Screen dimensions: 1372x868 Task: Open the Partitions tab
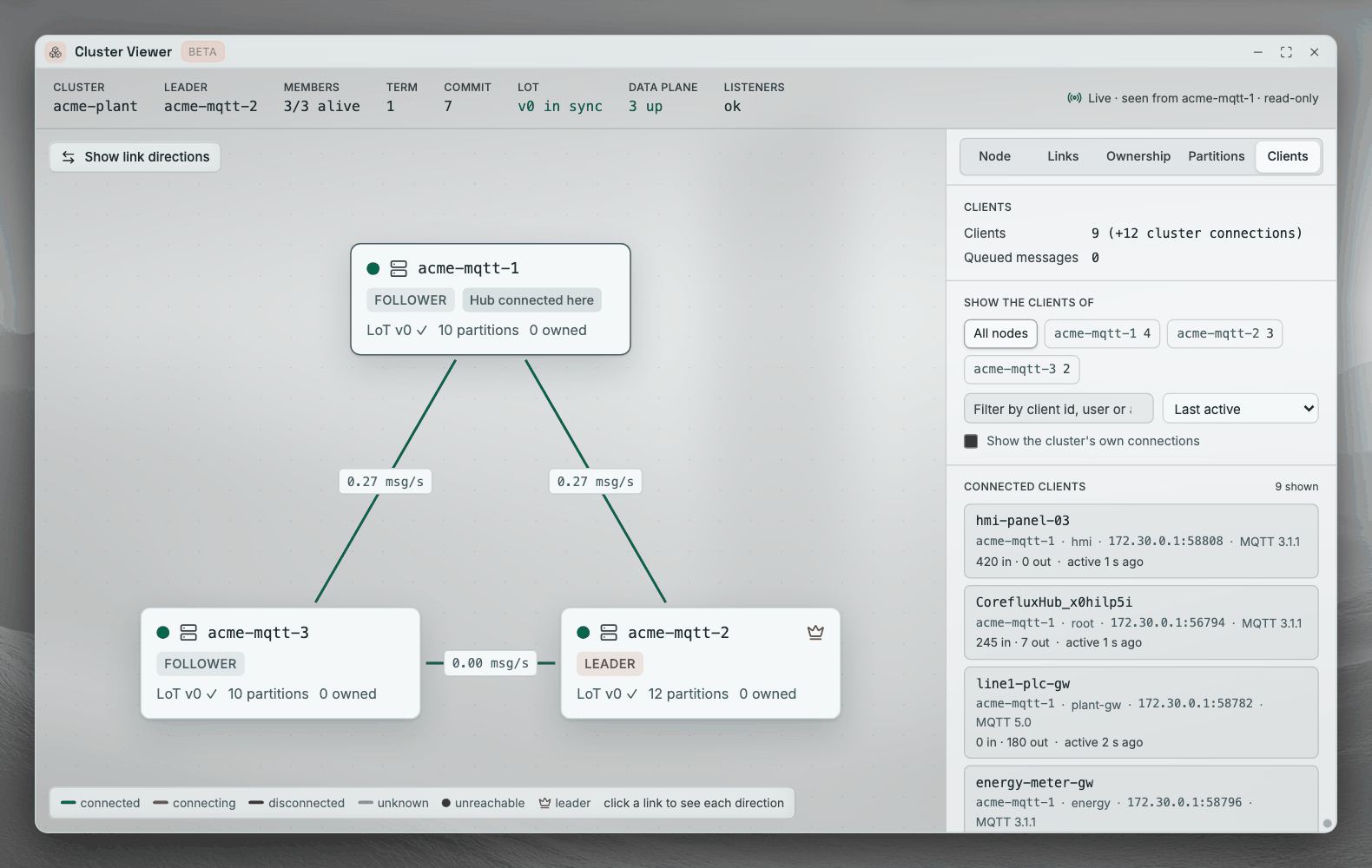[x=1216, y=156]
